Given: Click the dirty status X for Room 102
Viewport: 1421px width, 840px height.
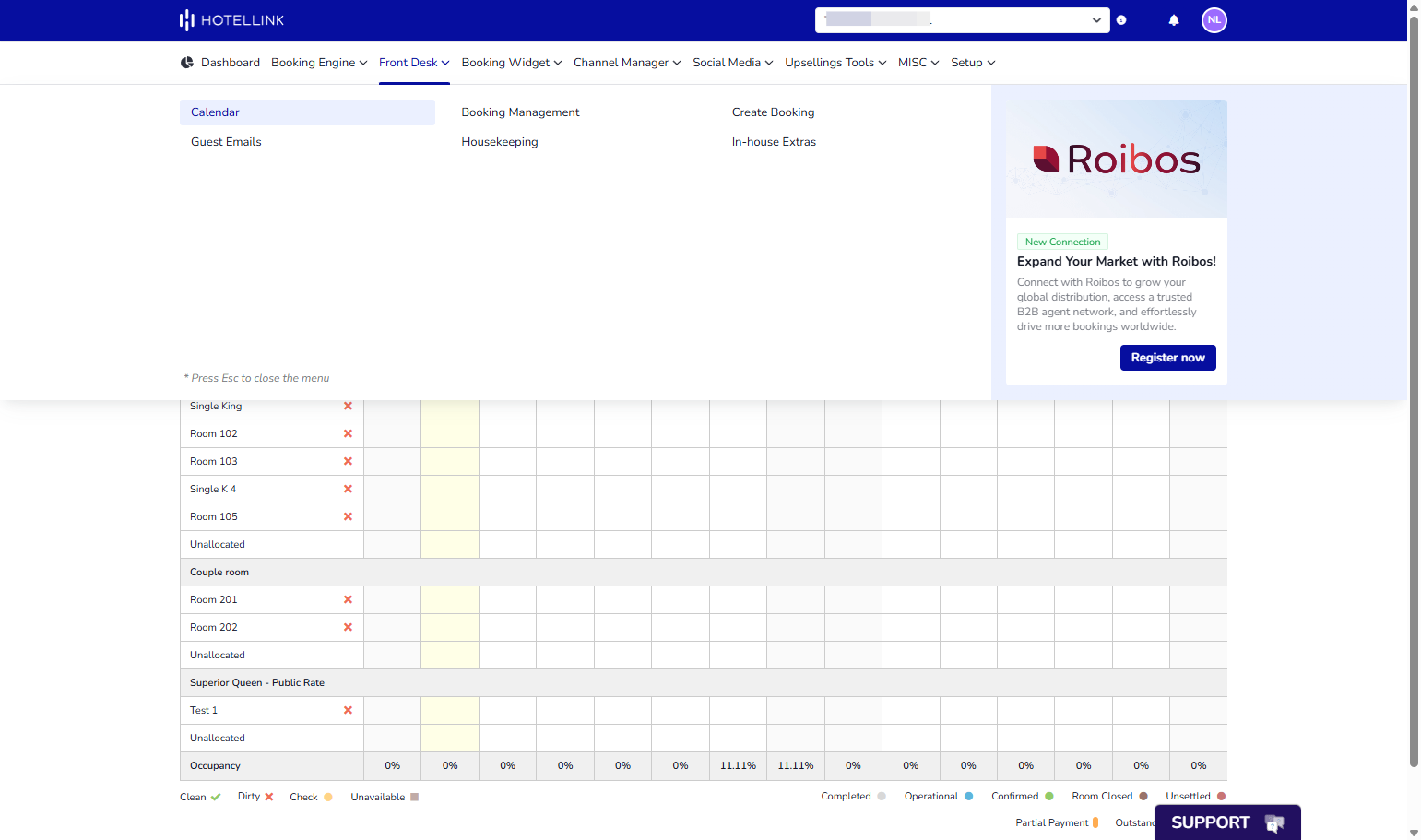Looking at the screenshot, I should 348,433.
